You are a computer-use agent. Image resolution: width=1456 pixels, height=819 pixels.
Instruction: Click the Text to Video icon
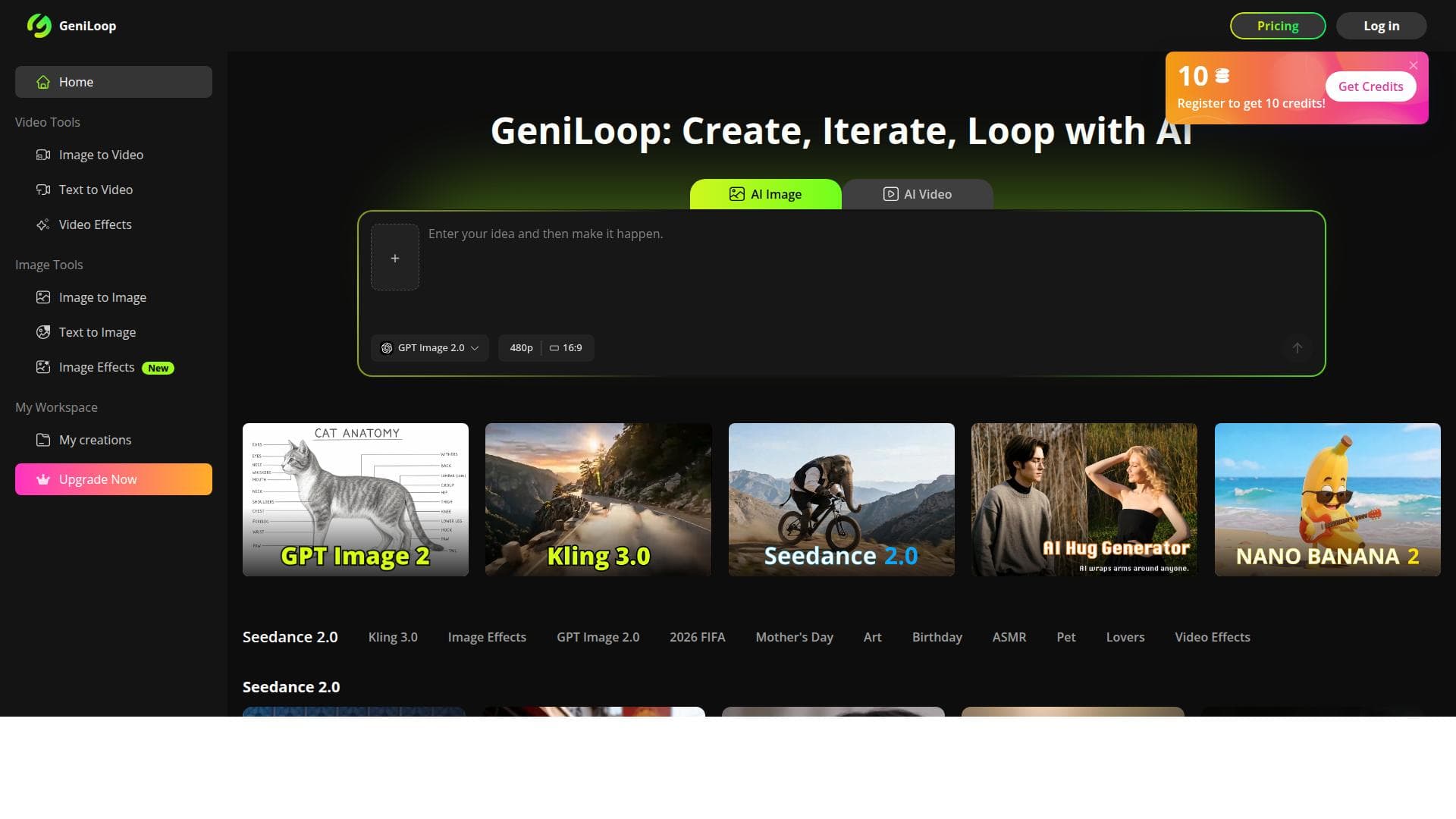[43, 190]
